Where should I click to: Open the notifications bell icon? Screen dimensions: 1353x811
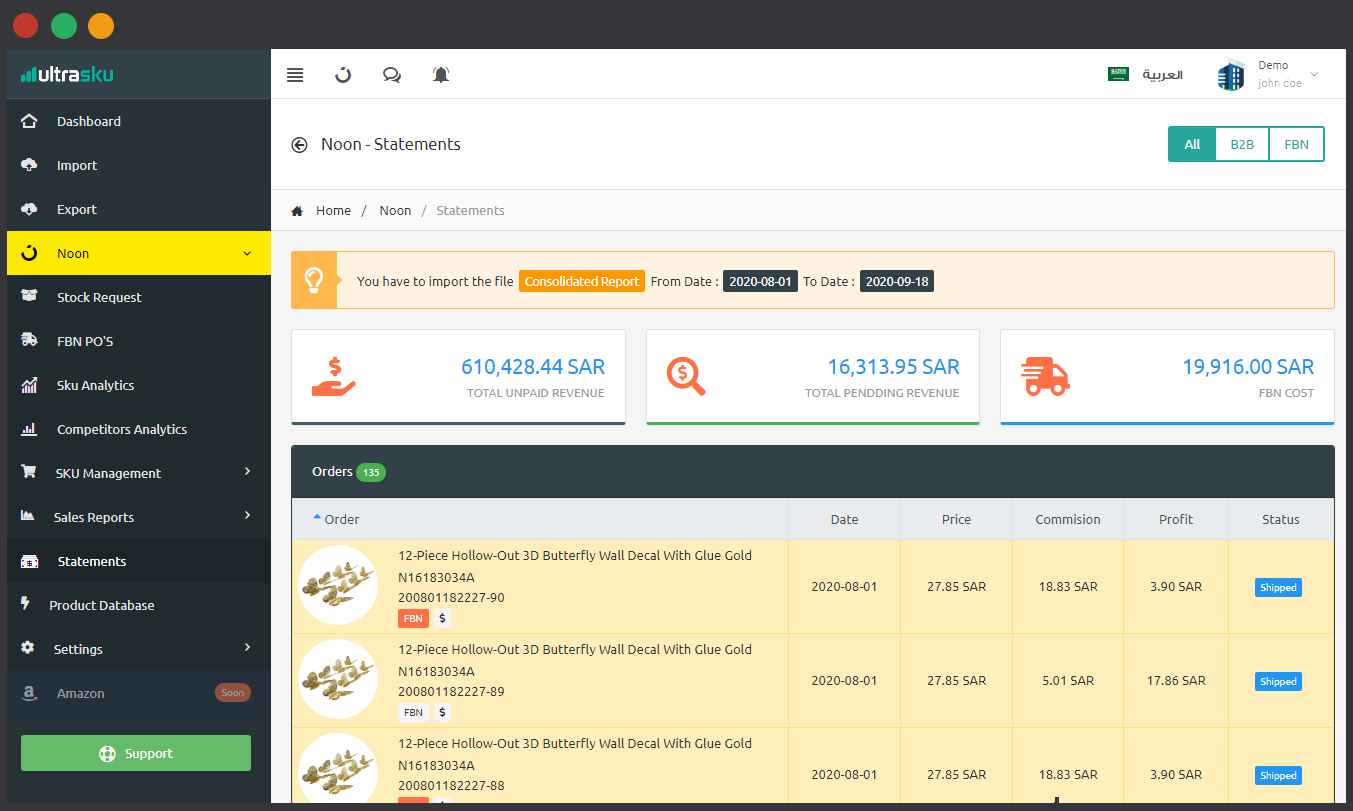coord(441,75)
